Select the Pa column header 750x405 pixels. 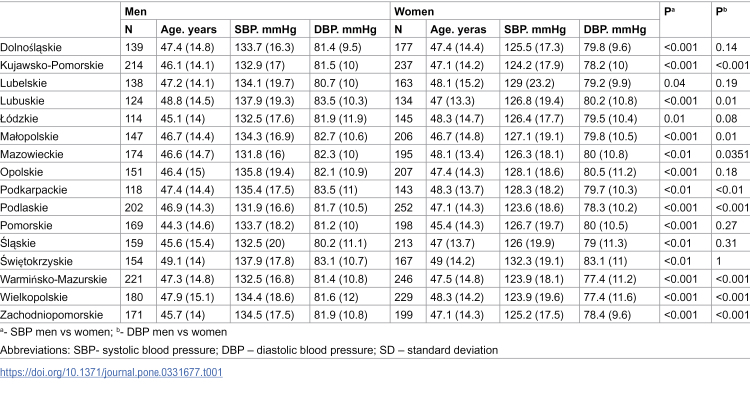point(669,11)
